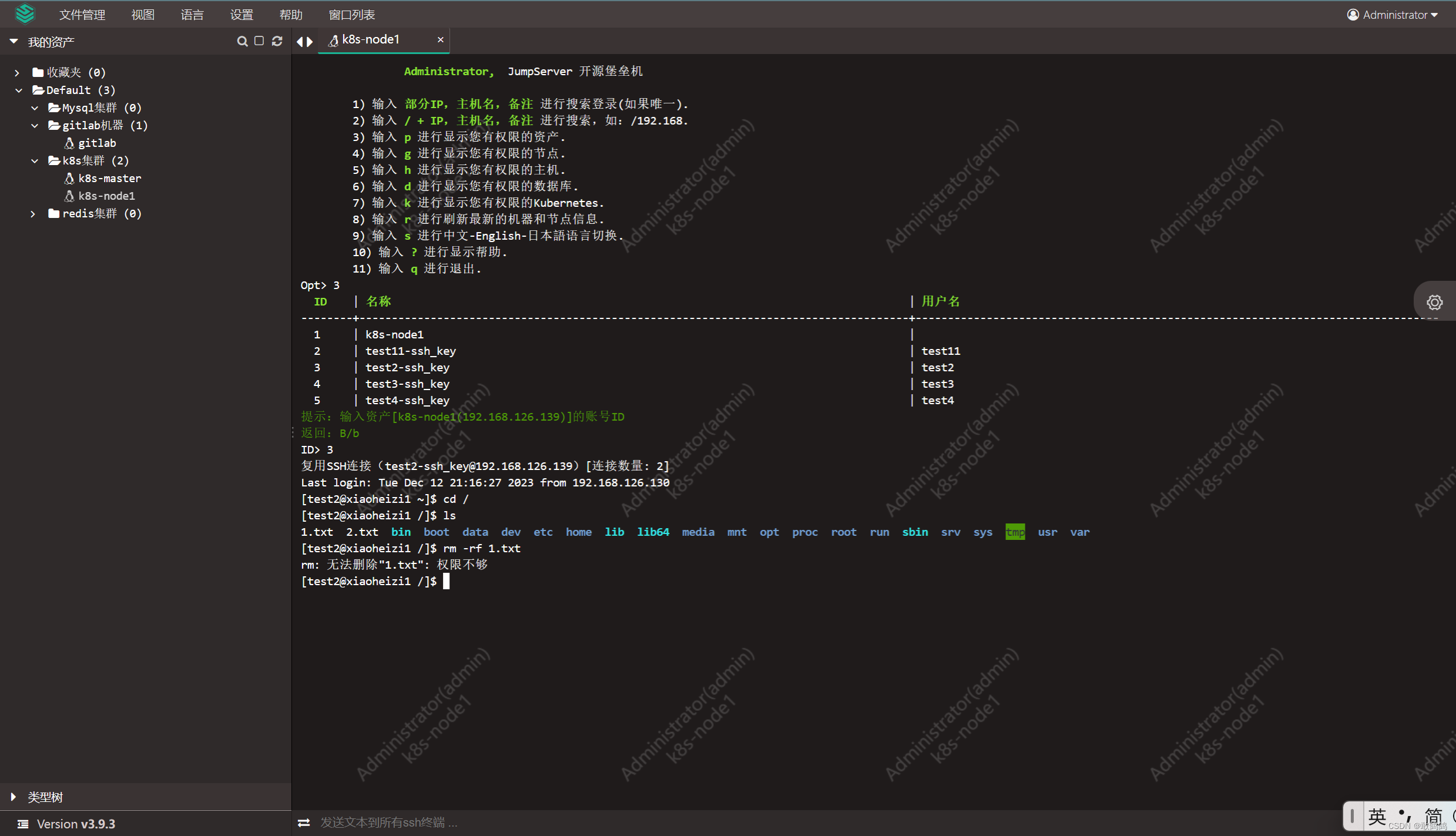1456x836 pixels.
Task: Click the switch icon beside send-text field
Action: click(x=304, y=822)
